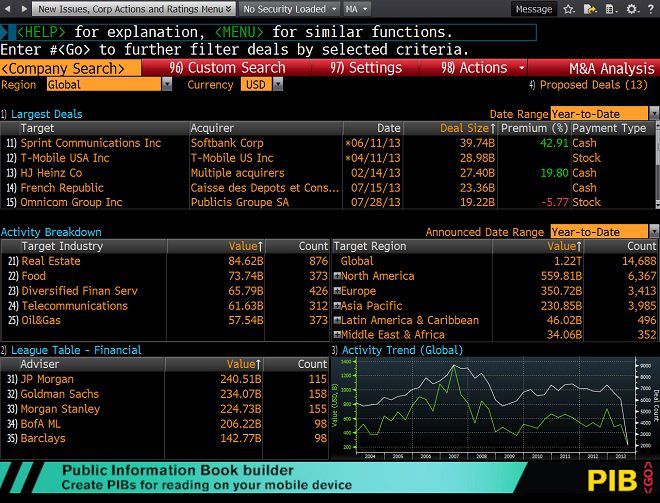Click the back navigation arrow icon

point(7,8)
